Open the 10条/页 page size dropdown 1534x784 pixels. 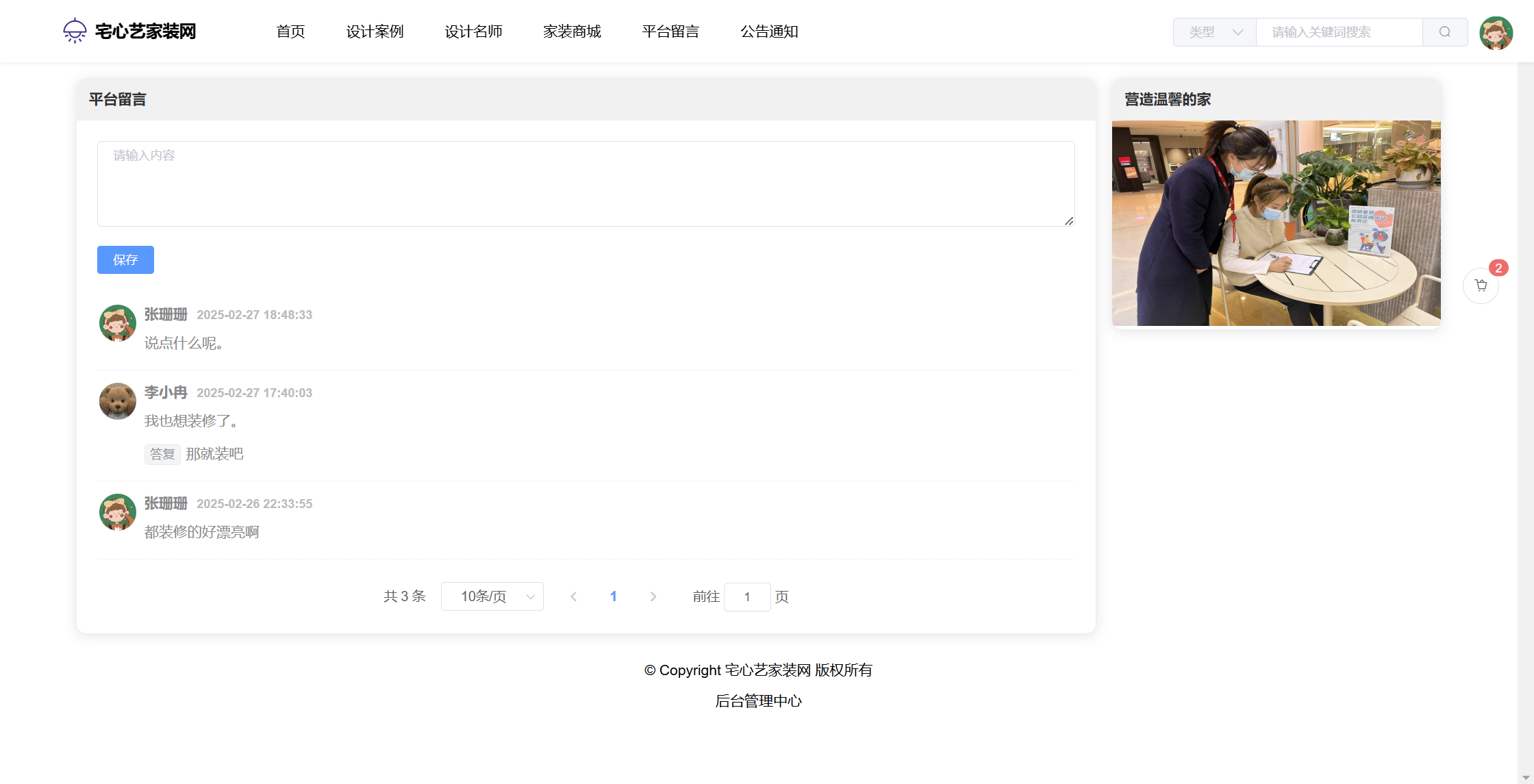pos(492,596)
